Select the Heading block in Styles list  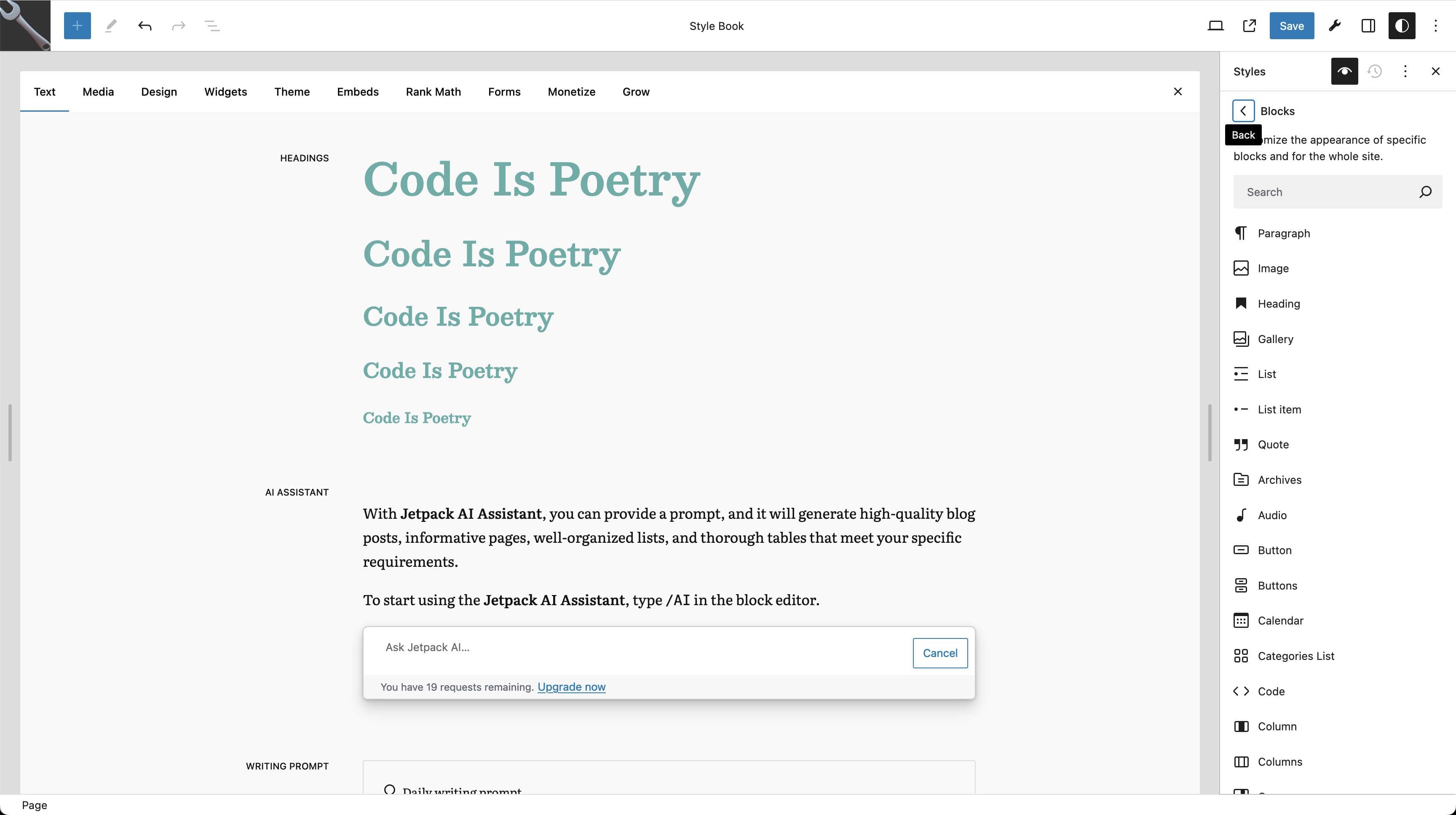coord(1279,303)
